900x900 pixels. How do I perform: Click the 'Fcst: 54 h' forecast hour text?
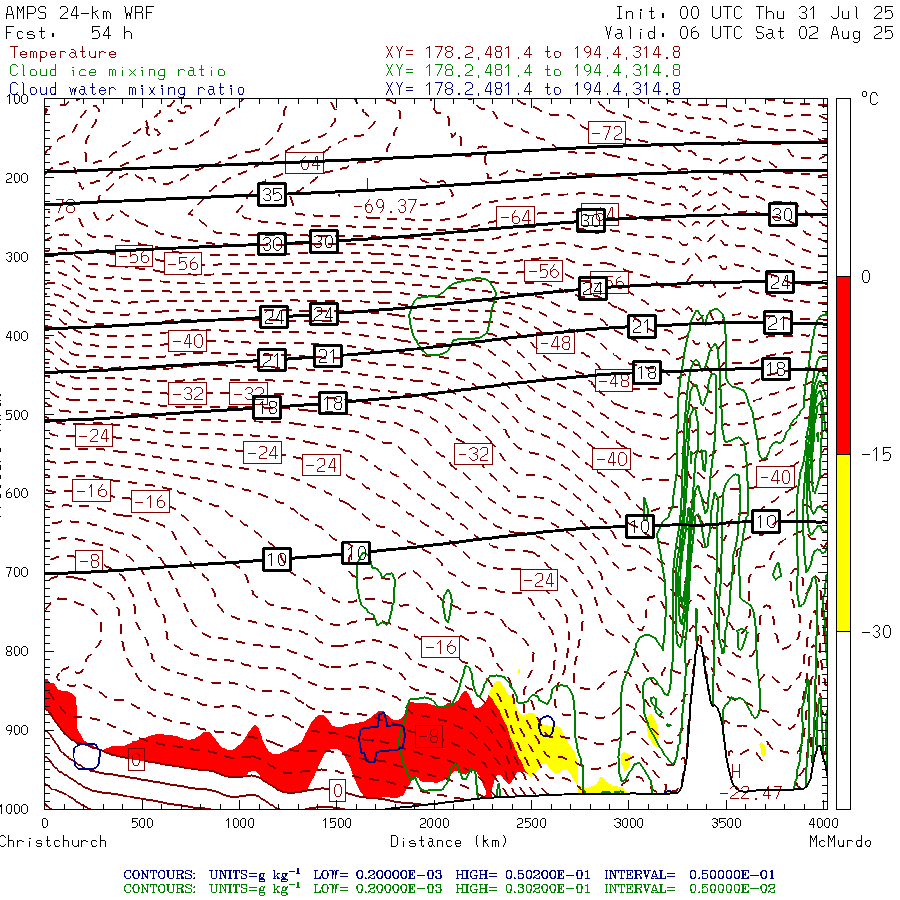click(69, 33)
